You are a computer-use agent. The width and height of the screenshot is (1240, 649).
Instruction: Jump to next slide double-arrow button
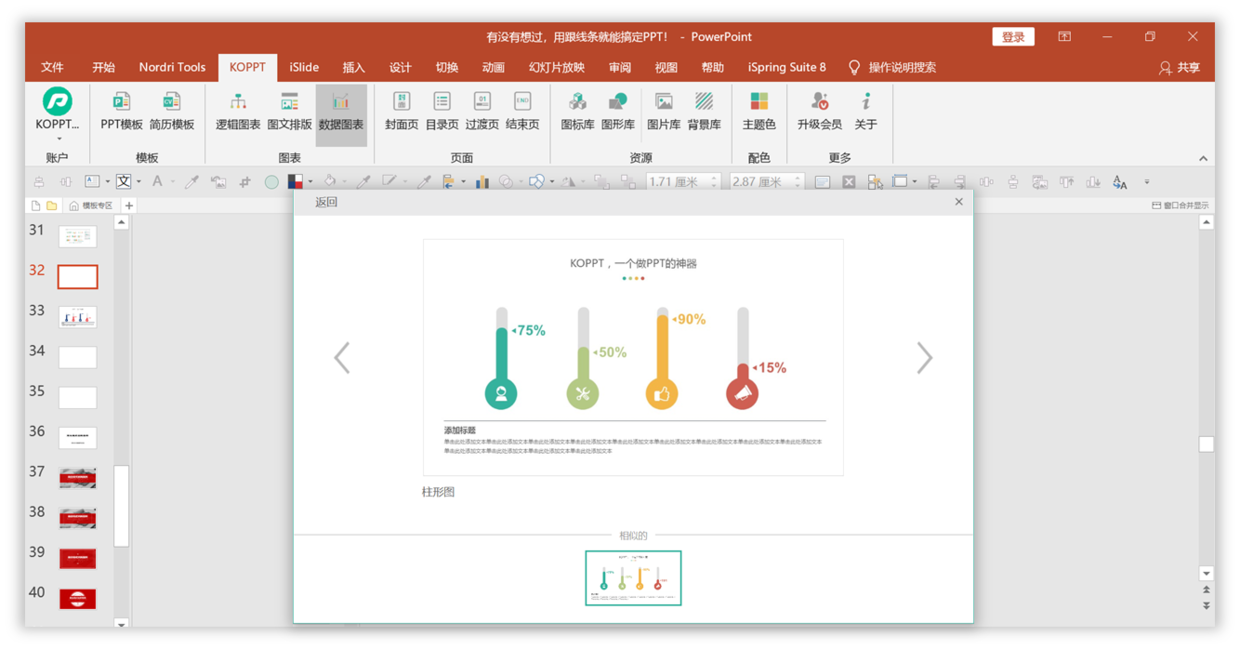(1206, 606)
